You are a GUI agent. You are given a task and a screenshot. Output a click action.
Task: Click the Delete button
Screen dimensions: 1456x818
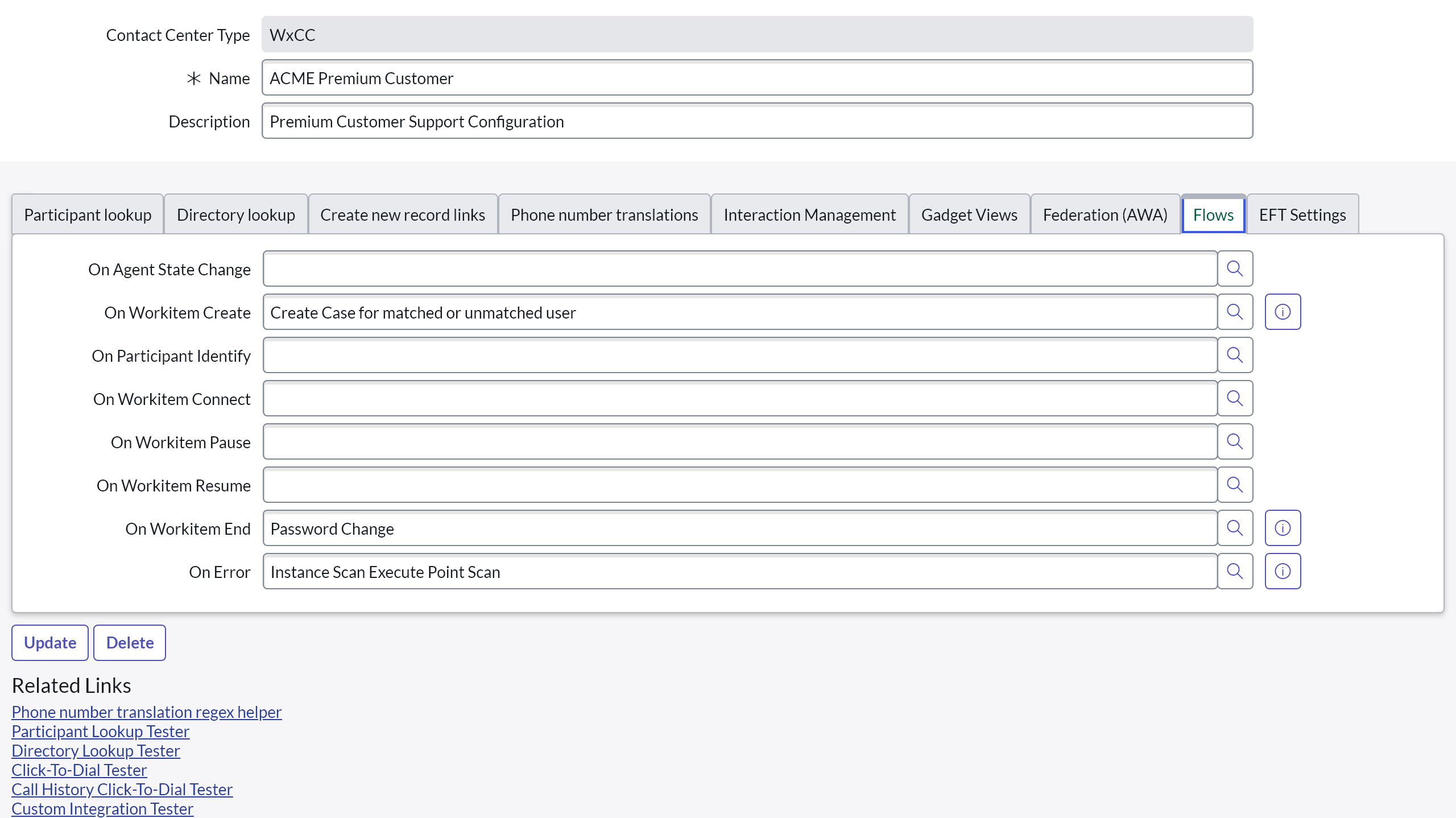(130, 643)
